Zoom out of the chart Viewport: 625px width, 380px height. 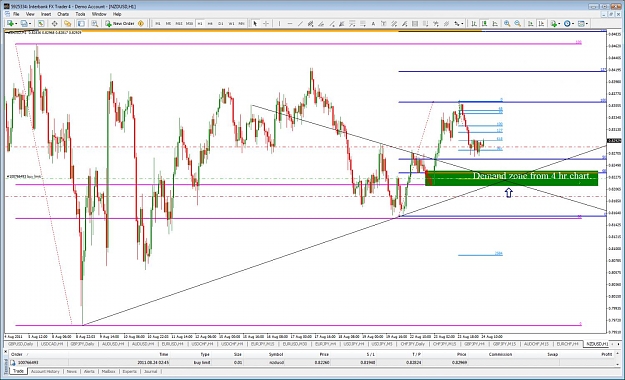(x=518, y=24)
